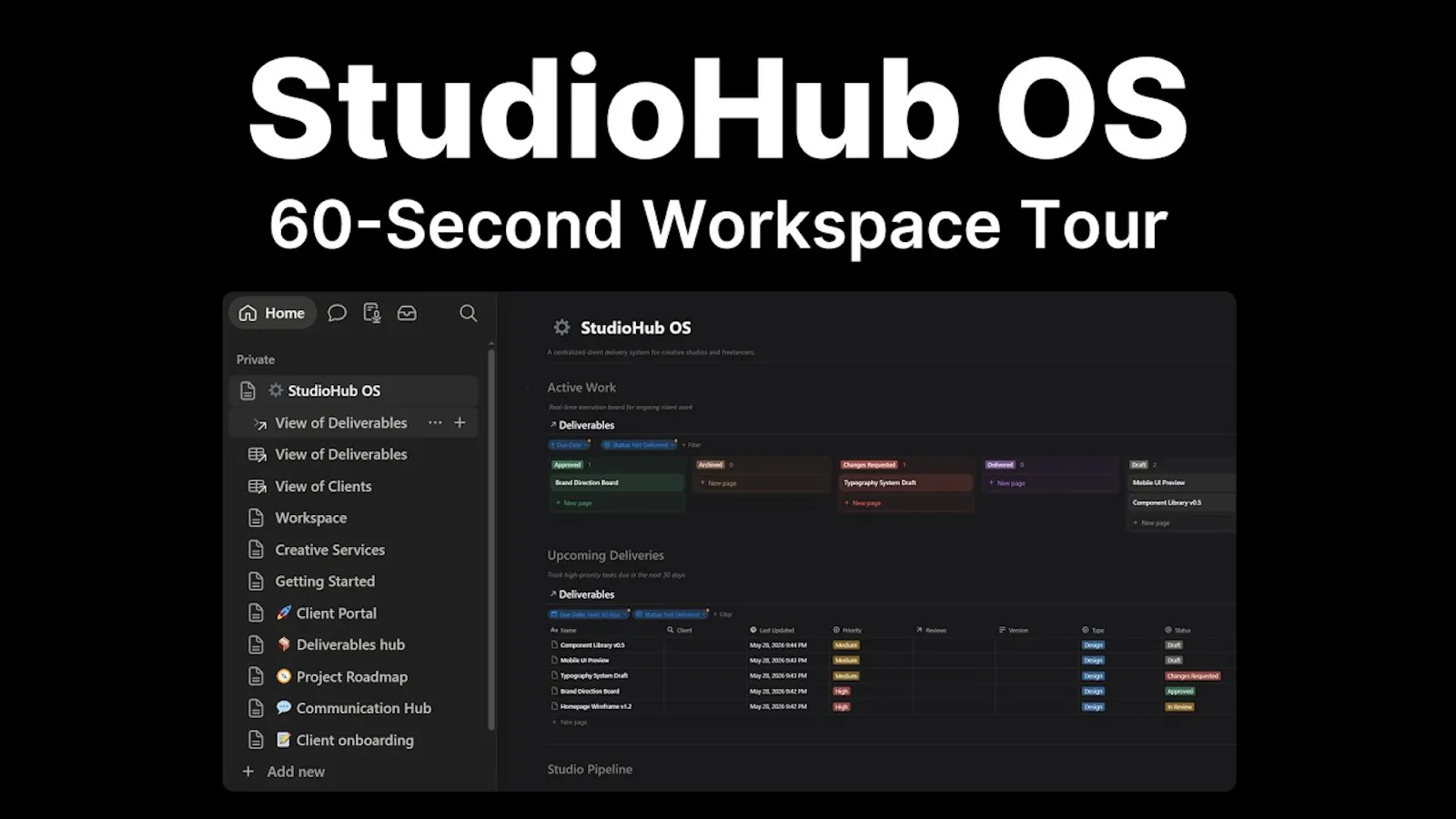Click the Priority column header
Screen dimensions: 1456x819
847,630
